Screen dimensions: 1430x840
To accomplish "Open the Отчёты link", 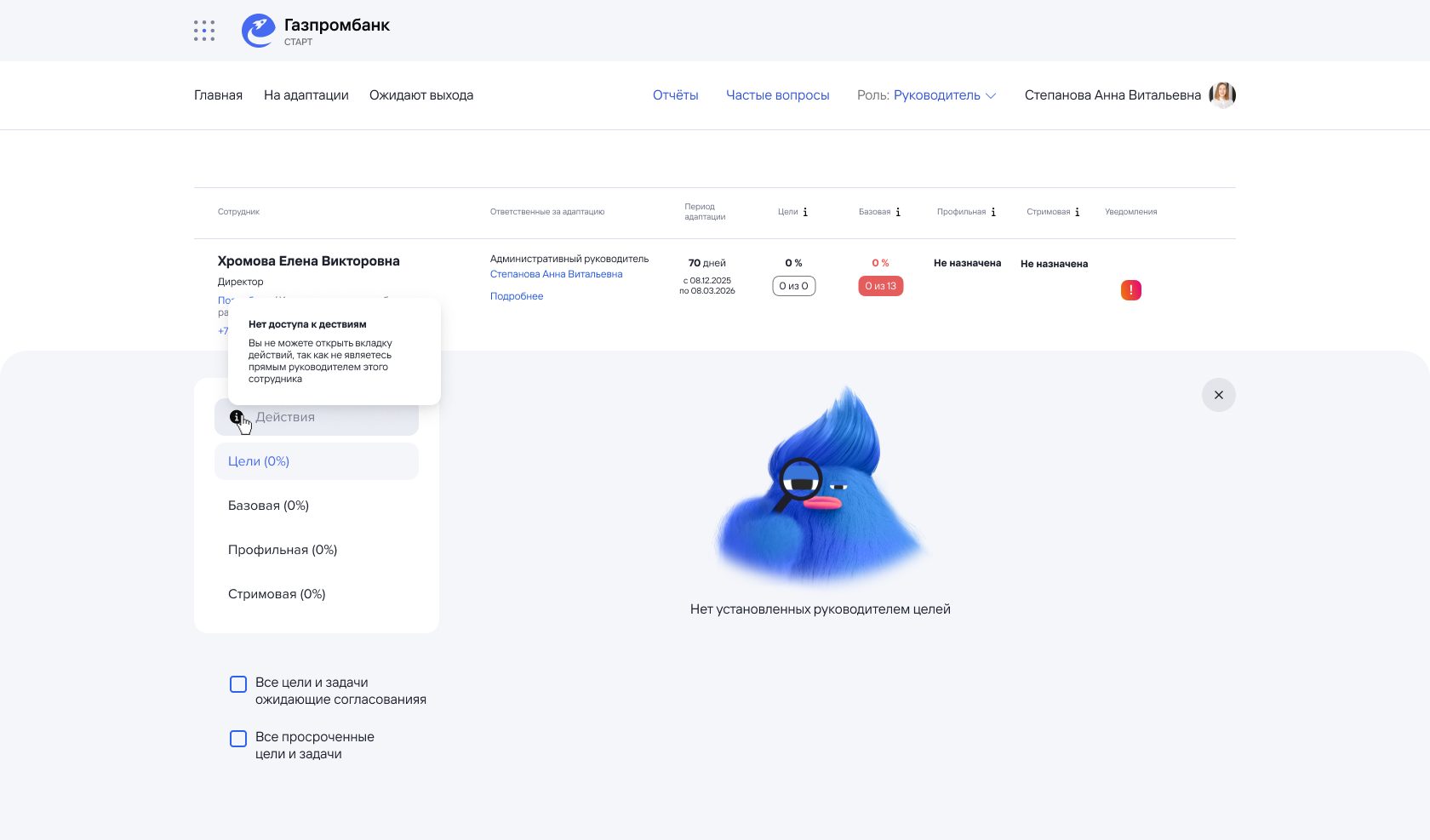I will [x=675, y=95].
